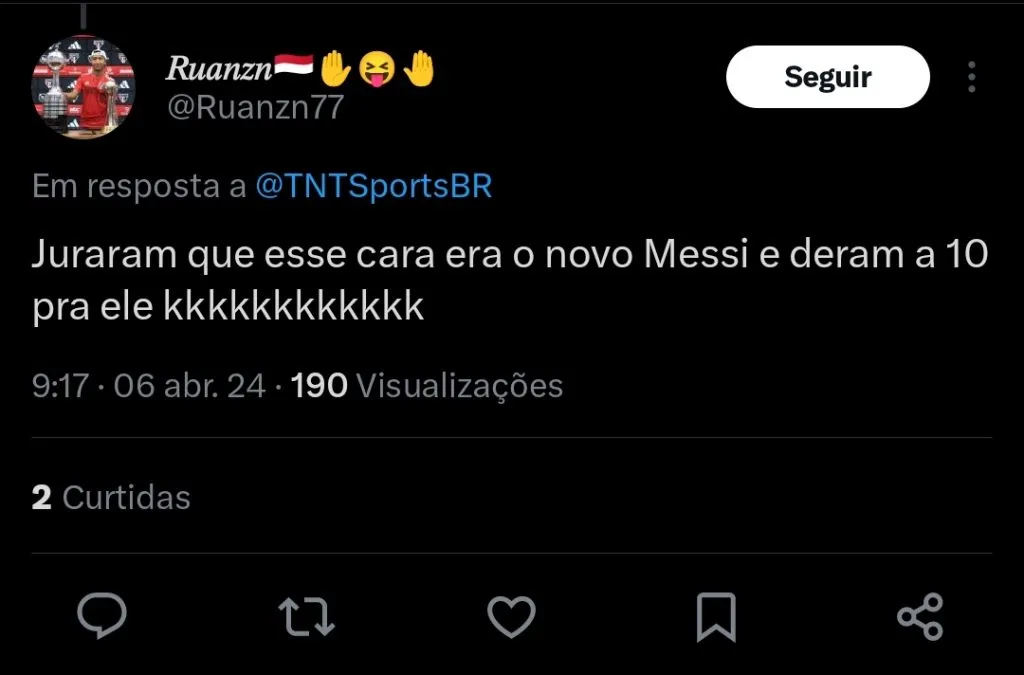
Task: Show the 190 Visualizações view stats
Action: click(x=427, y=386)
